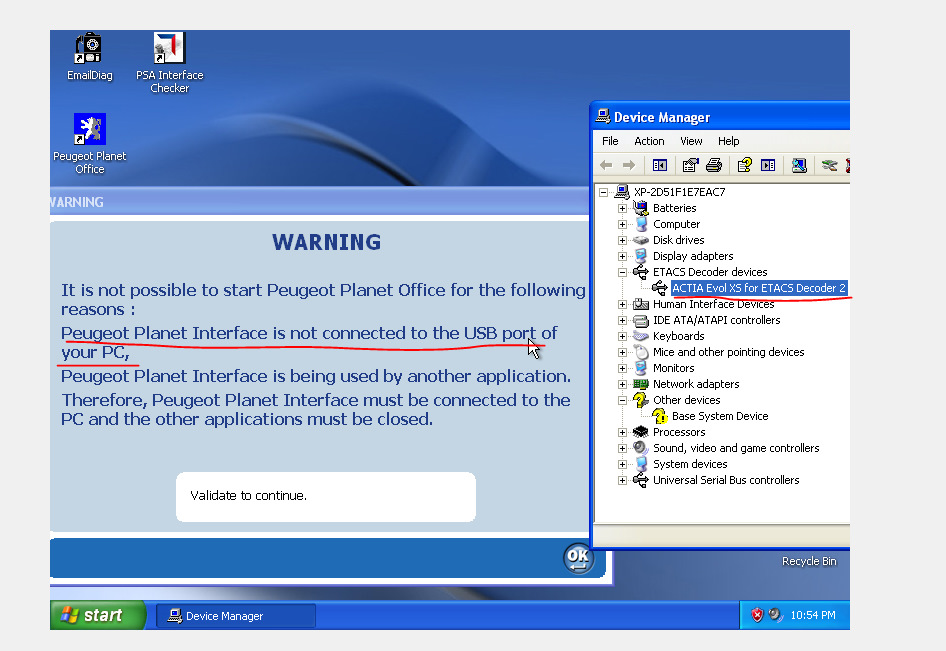
Task: Collapse the Other devices node
Action: point(623,400)
